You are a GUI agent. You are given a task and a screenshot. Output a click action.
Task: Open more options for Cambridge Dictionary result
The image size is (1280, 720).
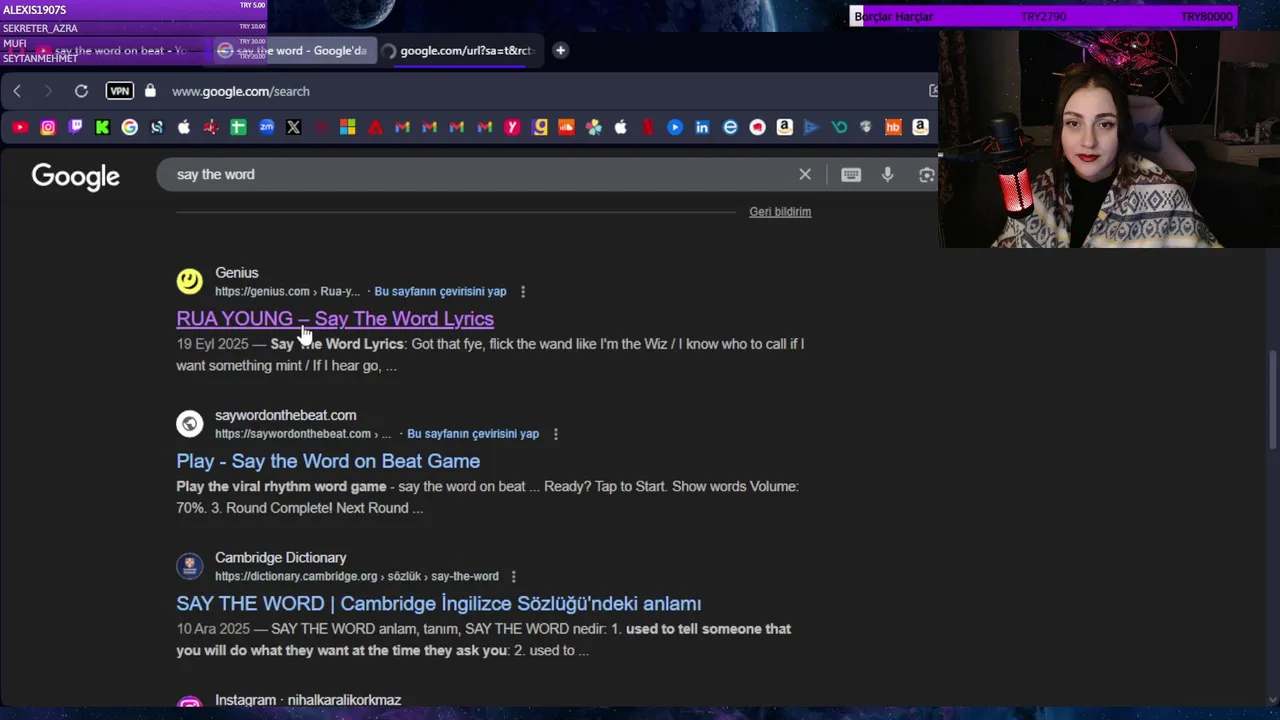click(514, 576)
